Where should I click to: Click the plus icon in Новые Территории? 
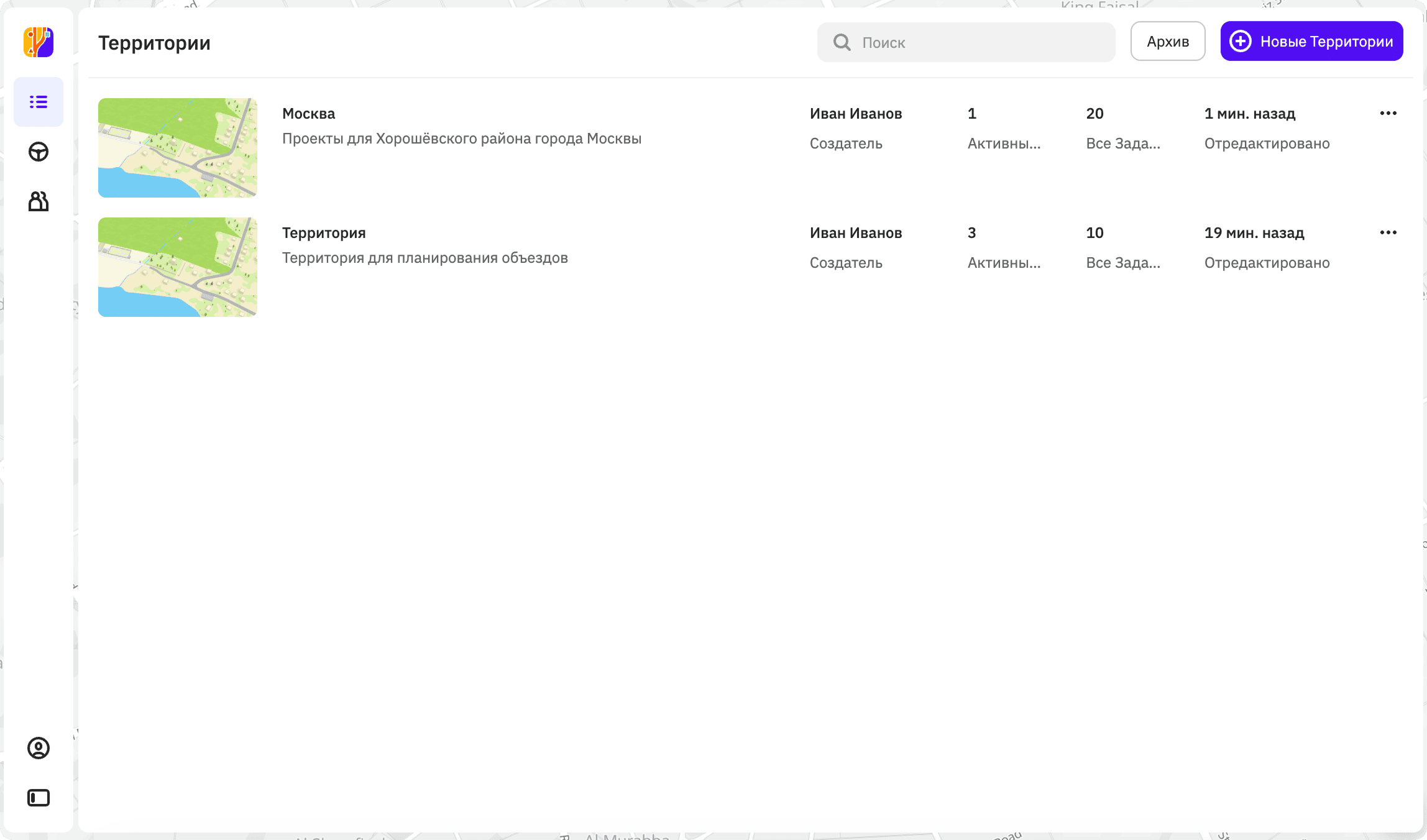[1241, 42]
